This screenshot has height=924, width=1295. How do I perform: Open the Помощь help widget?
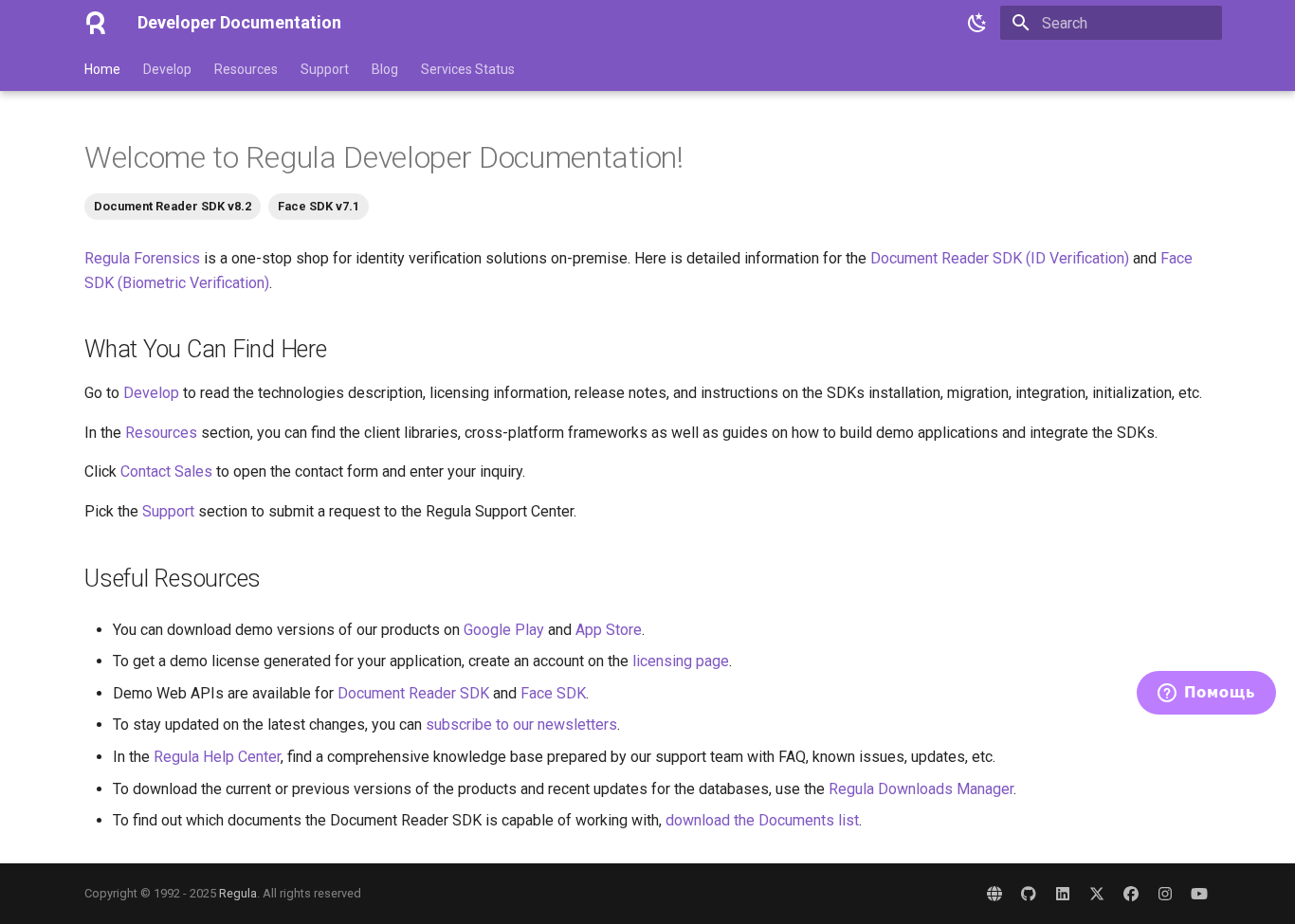pyautogui.click(x=1206, y=693)
